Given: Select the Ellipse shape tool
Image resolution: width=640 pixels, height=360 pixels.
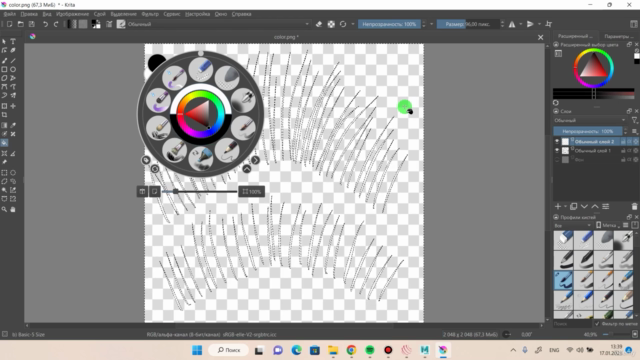Looking at the screenshot, I should coord(13,69).
